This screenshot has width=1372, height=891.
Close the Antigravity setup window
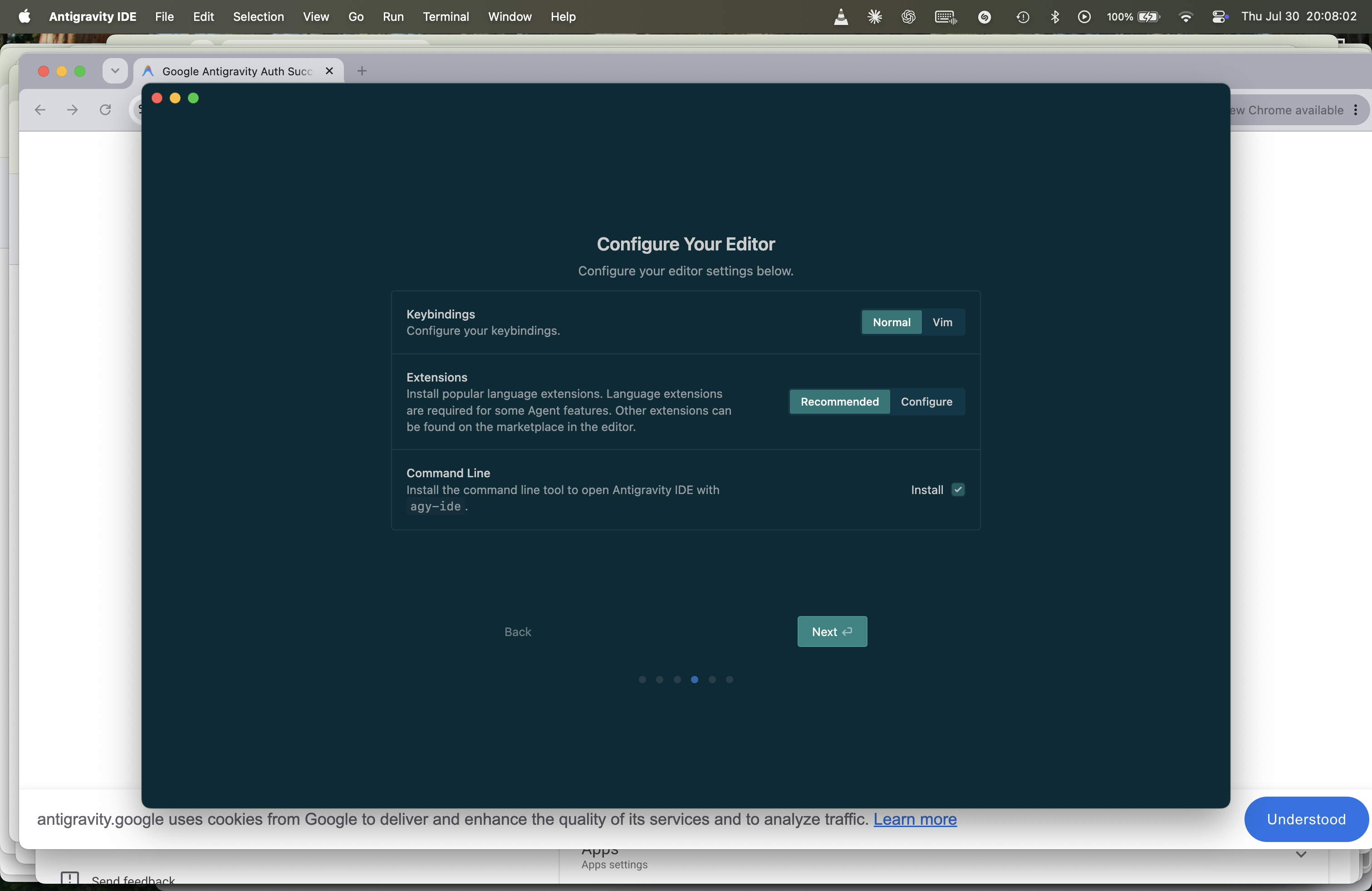[x=157, y=98]
